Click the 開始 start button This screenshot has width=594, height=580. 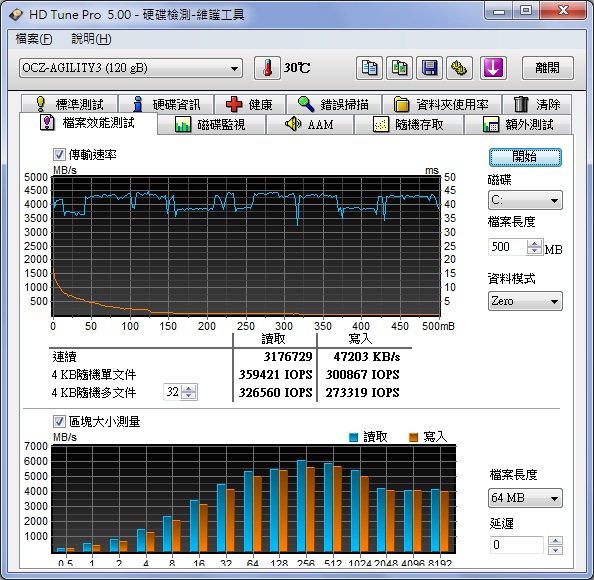click(x=525, y=157)
